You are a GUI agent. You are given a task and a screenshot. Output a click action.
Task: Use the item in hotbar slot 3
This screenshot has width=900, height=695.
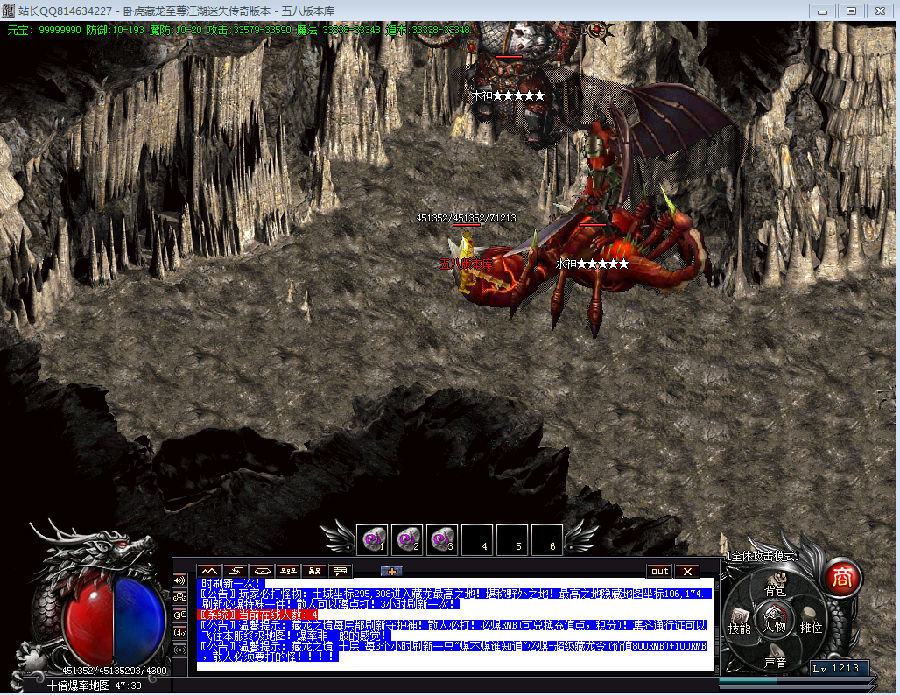(x=442, y=540)
